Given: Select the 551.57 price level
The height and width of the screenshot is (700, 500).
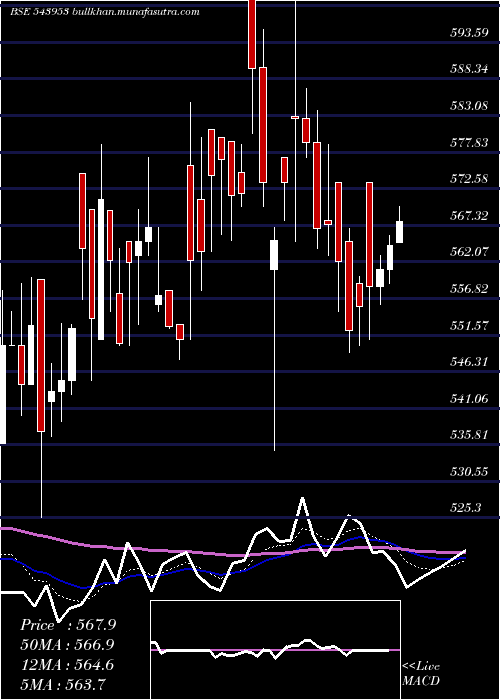Looking at the screenshot, I should (x=468, y=325).
